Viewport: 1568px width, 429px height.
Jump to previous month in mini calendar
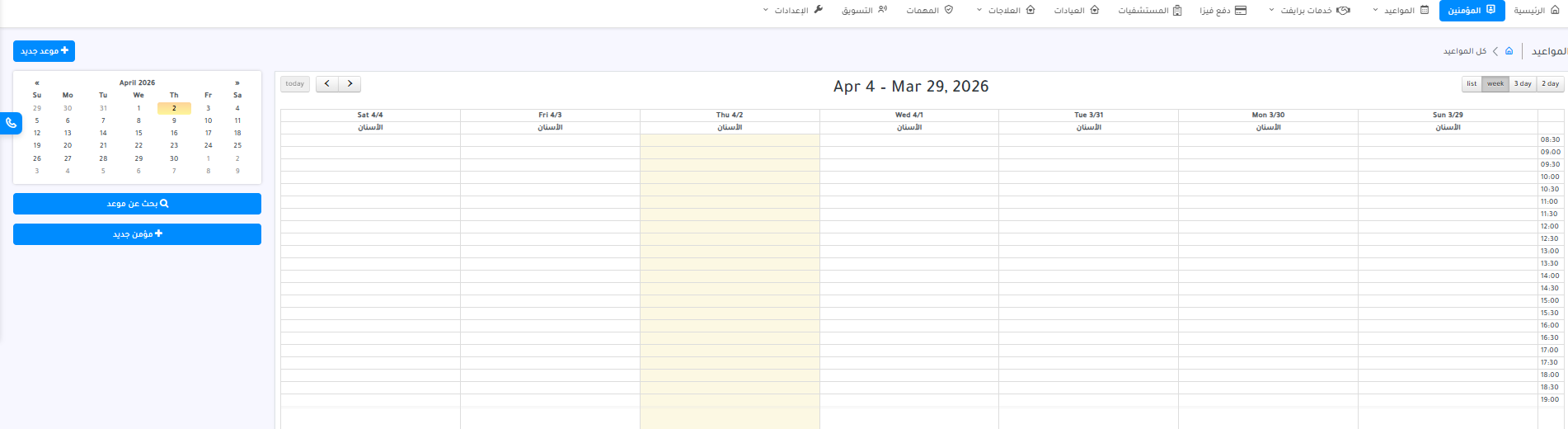coord(37,82)
